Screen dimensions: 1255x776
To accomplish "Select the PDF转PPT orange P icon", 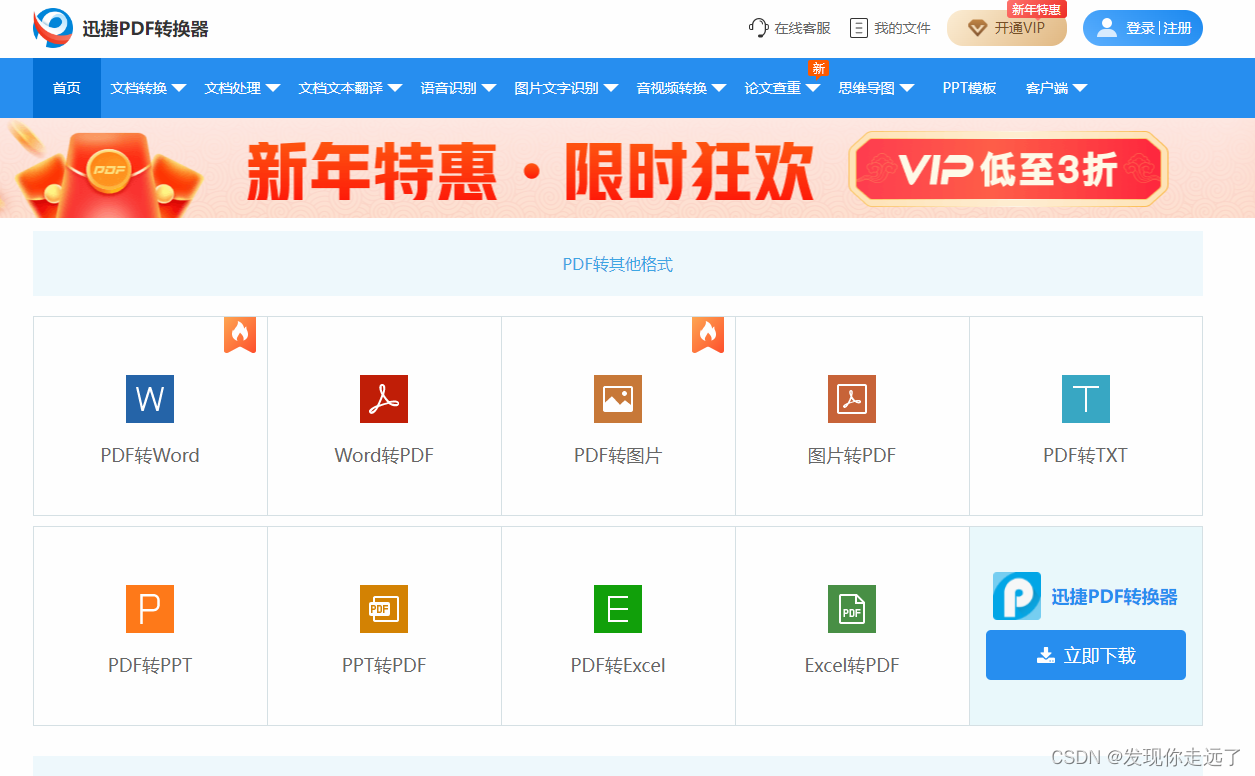I will [150, 609].
